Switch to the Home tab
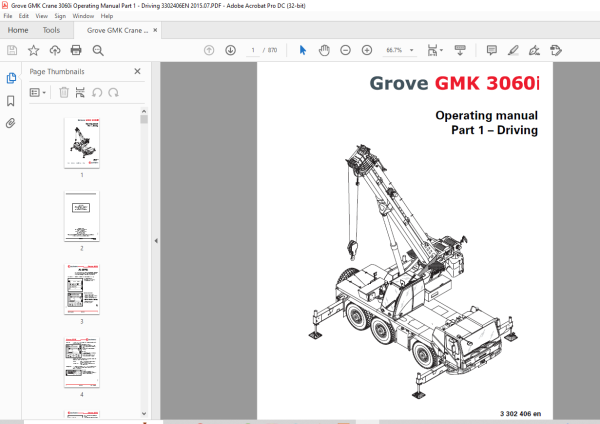Screen dimensions: 600x424 coord(18,30)
